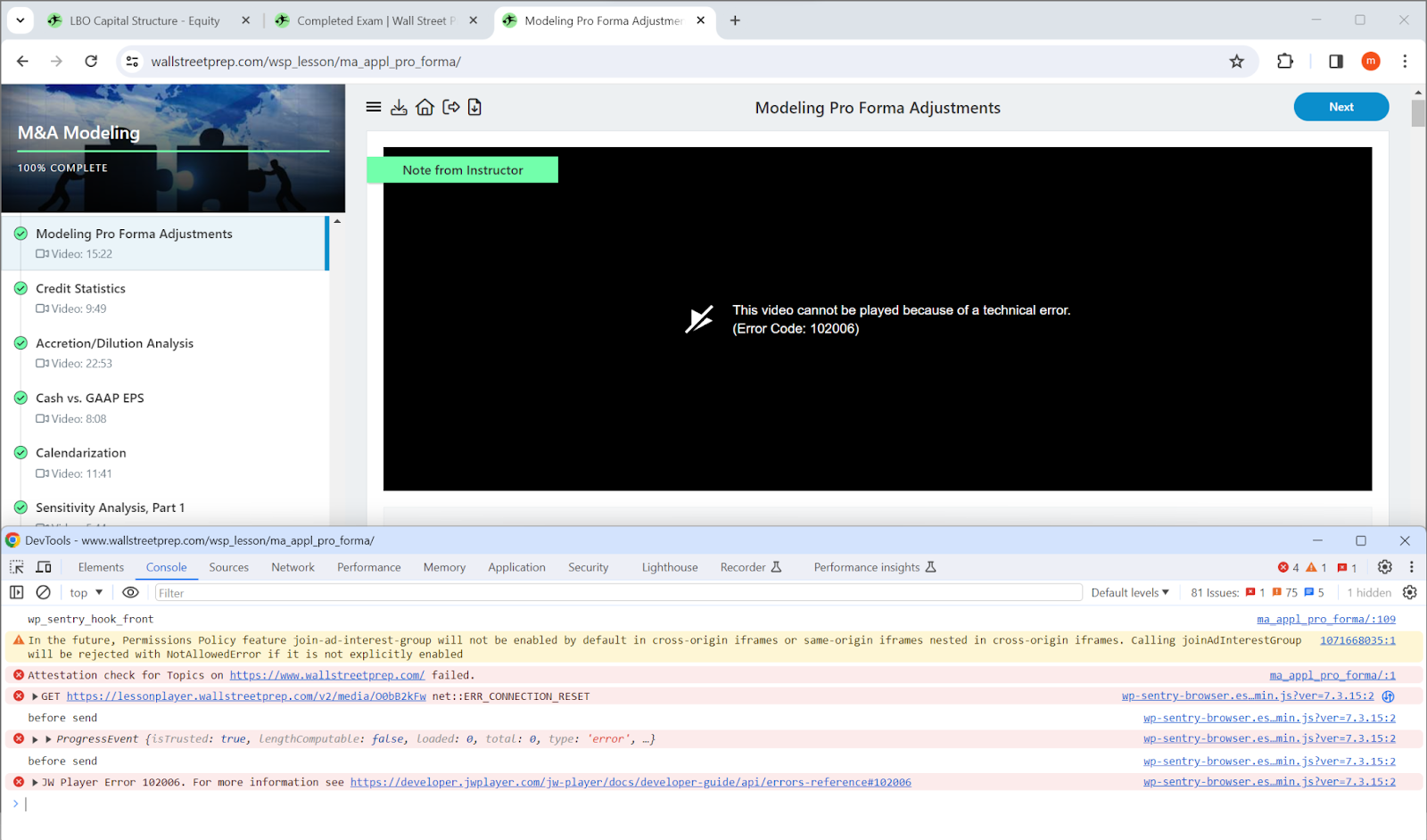Expand the GET lessonplayer error entry
This screenshot has width=1427, height=840.
[35, 696]
